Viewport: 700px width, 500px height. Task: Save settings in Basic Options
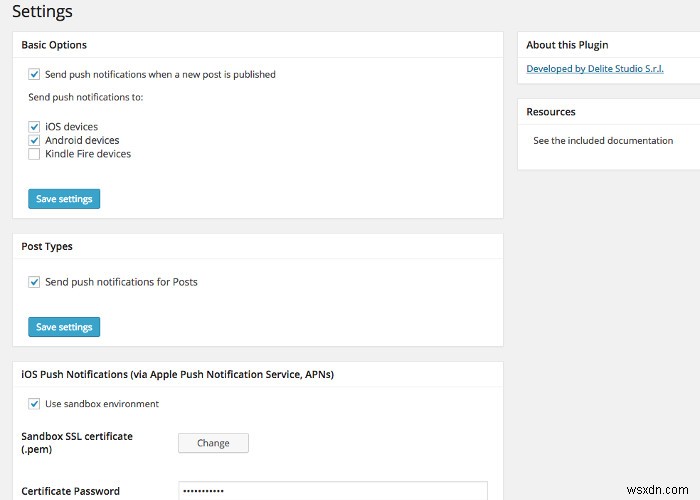click(64, 199)
